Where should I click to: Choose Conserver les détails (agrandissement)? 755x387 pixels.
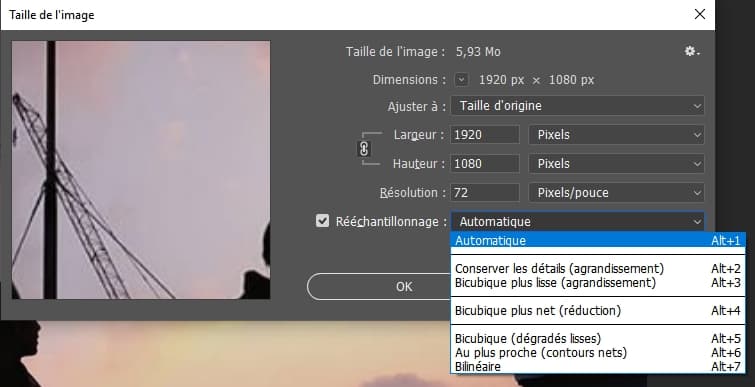point(598,268)
